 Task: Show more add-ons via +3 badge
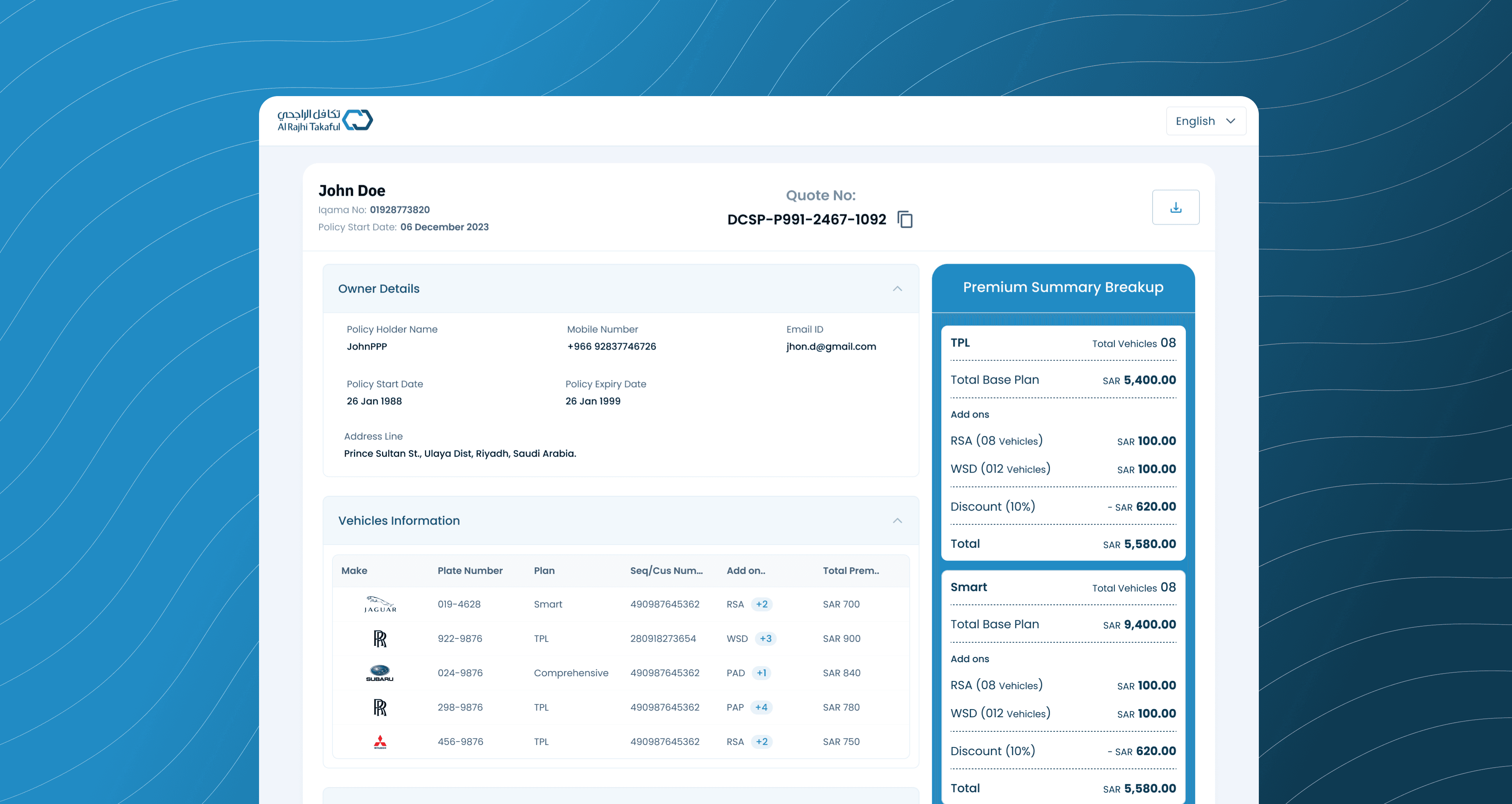coord(765,638)
